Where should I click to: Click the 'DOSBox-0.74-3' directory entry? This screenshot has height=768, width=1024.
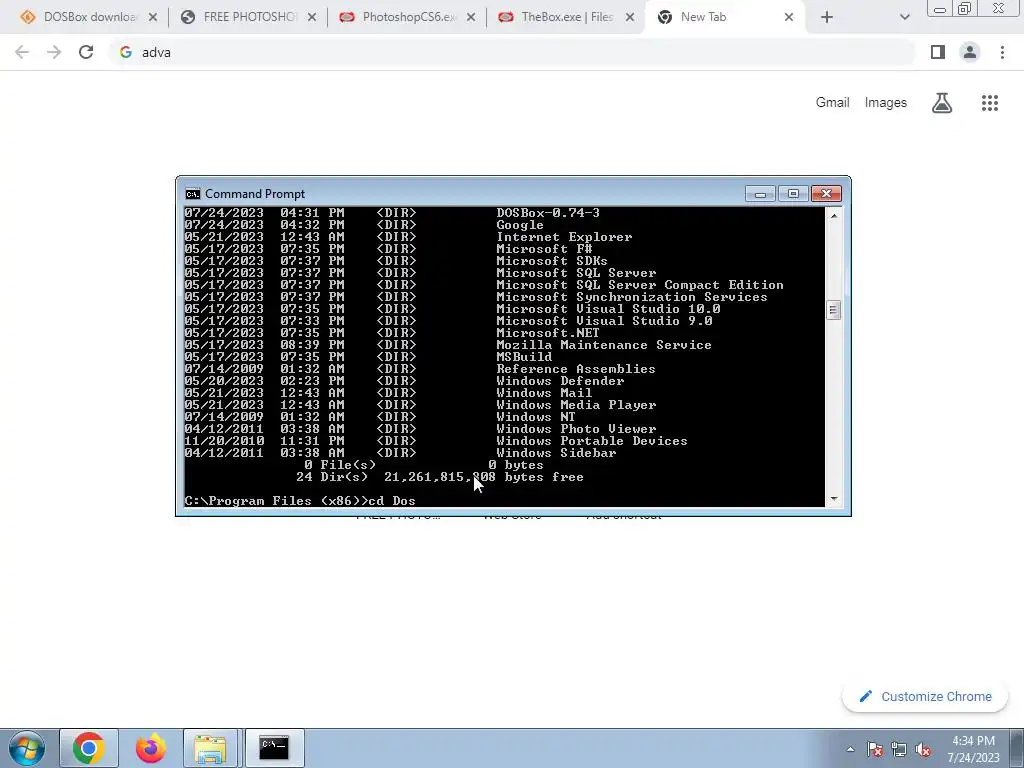click(548, 213)
